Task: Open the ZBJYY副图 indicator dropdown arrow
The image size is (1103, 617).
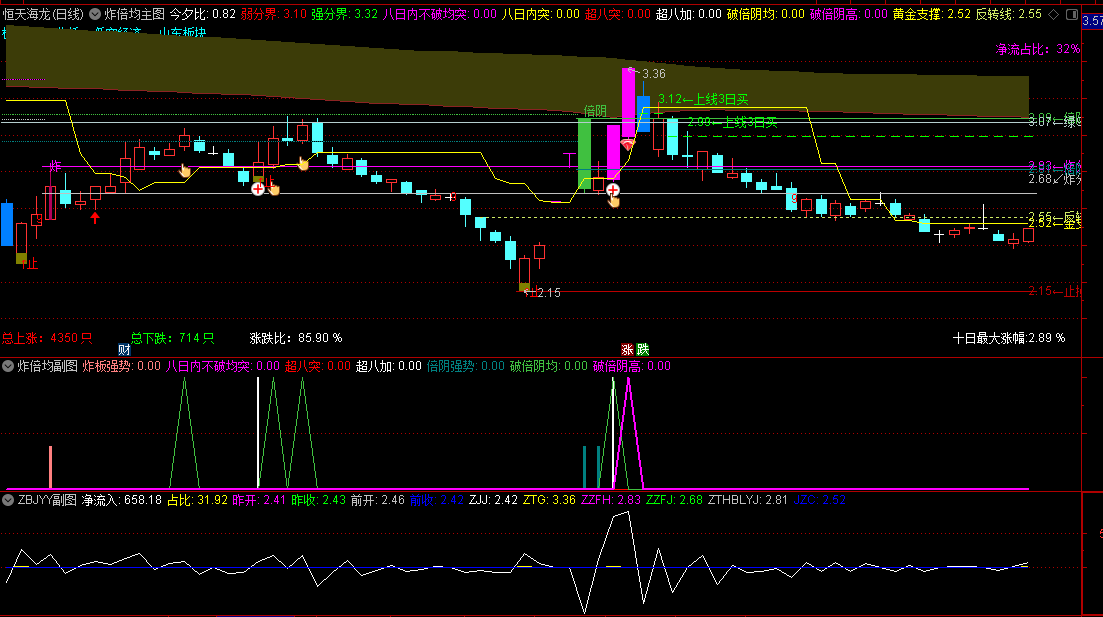Action: [8, 500]
